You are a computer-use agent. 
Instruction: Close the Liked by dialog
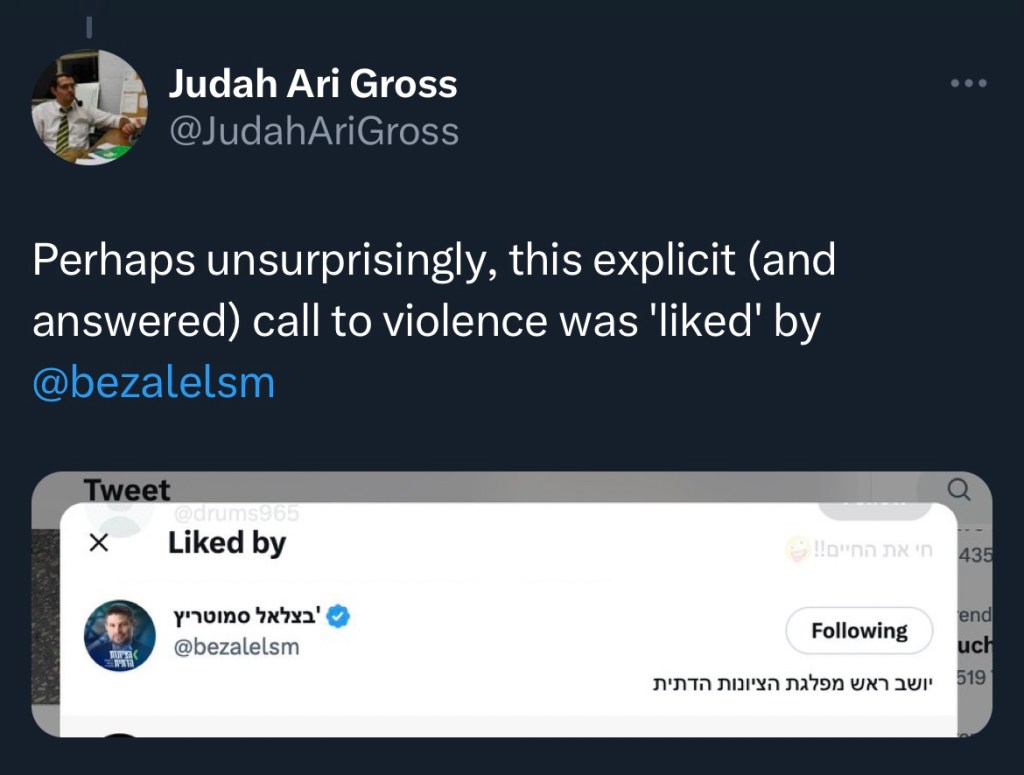tap(98, 543)
